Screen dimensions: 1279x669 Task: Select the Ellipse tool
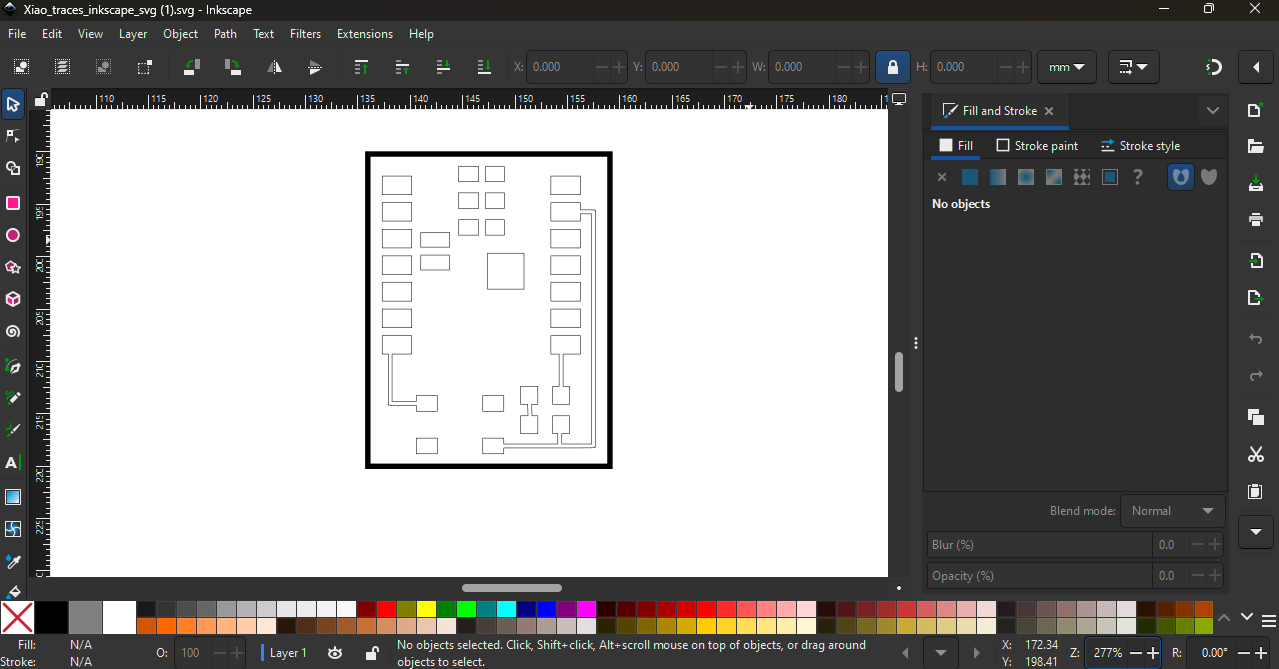coord(13,236)
